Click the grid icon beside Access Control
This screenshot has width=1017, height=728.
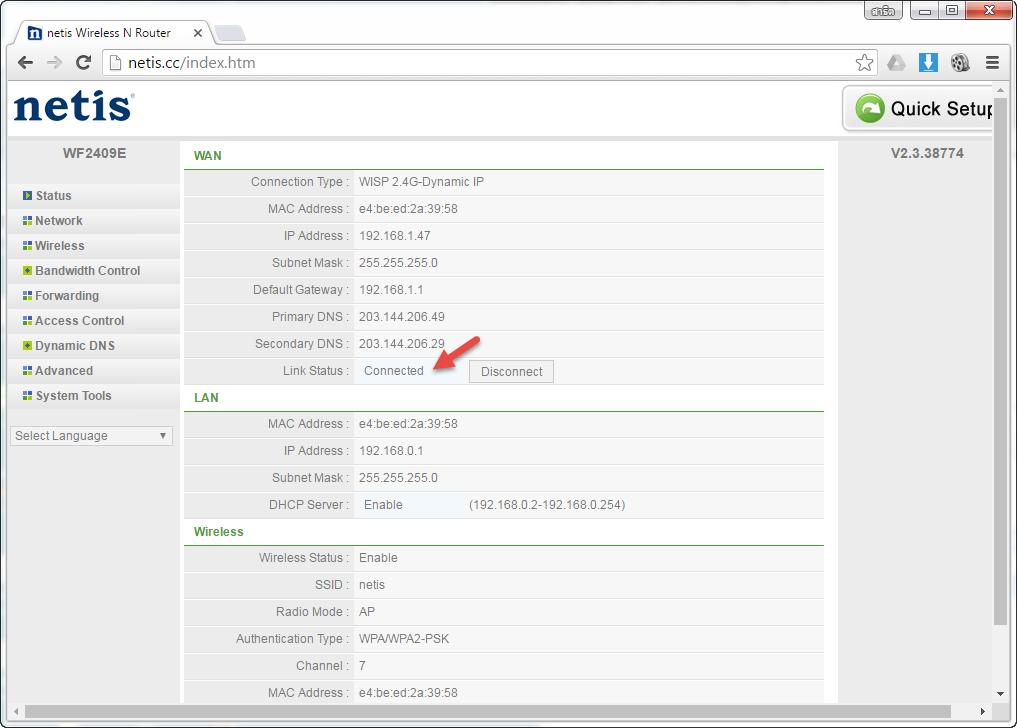pos(27,321)
